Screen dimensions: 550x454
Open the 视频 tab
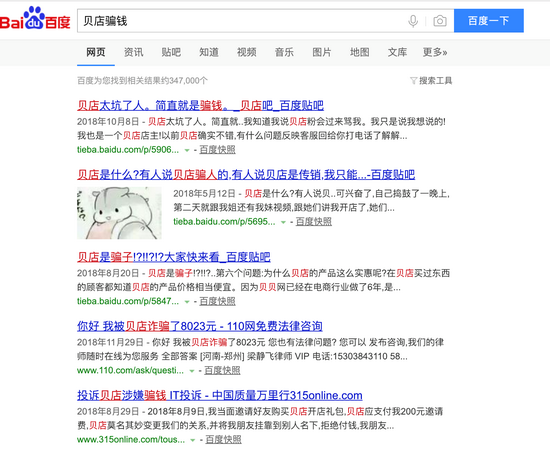pos(247,52)
